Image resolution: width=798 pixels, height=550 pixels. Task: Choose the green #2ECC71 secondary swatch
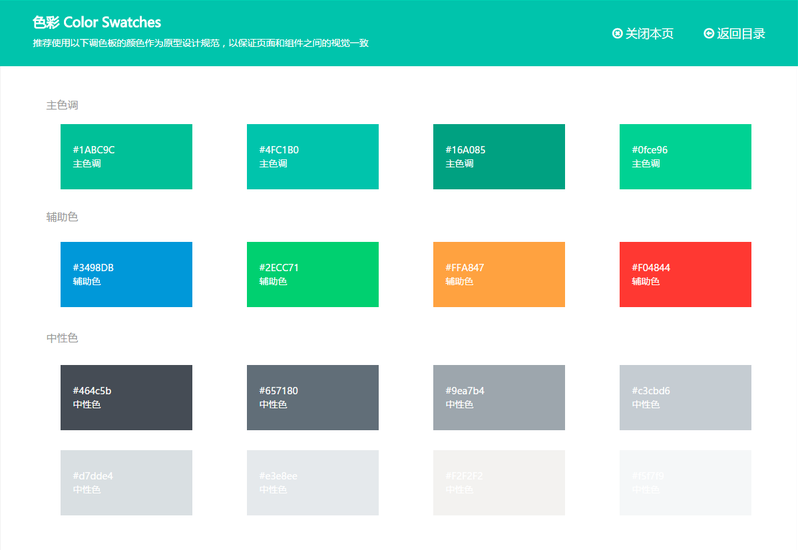pos(312,274)
